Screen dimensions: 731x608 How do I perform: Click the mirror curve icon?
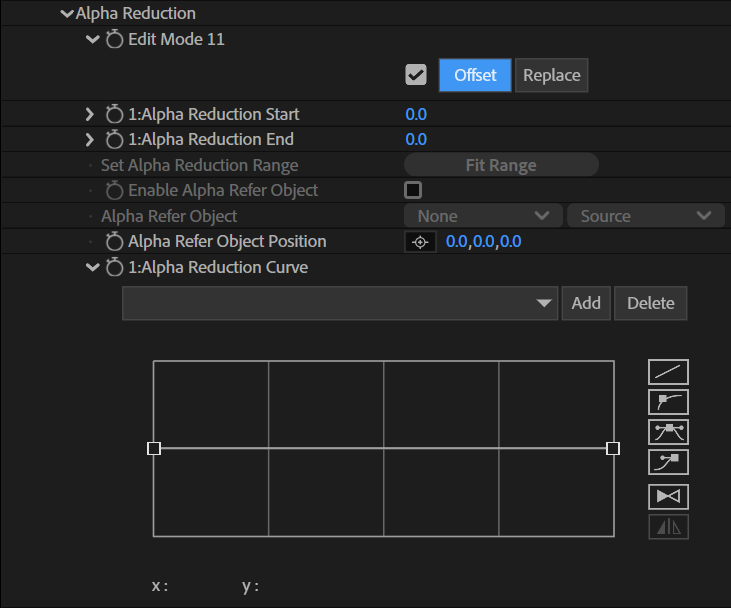pos(668,527)
